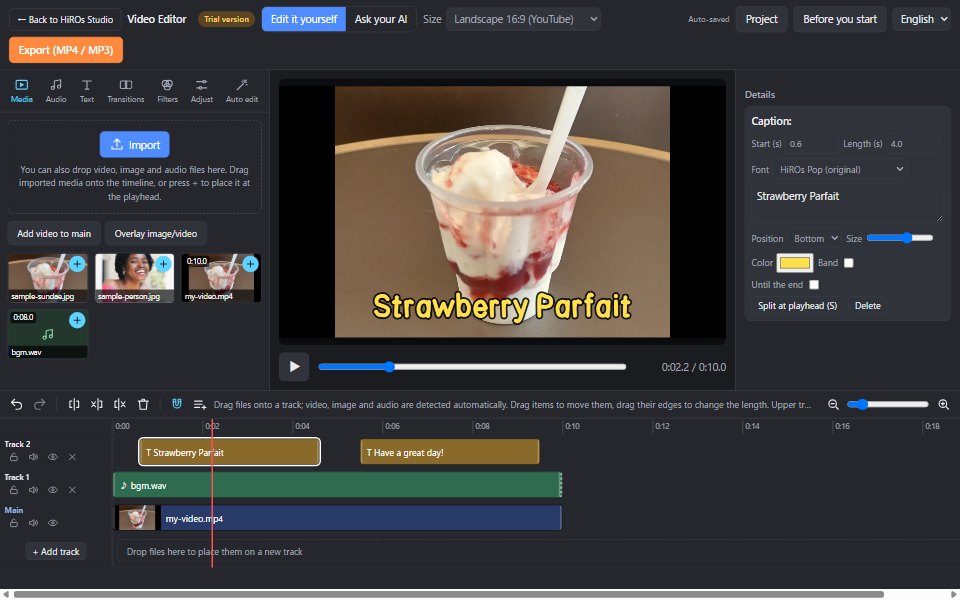Check the Until the end box
The height and width of the screenshot is (600, 960).
point(814,285)
